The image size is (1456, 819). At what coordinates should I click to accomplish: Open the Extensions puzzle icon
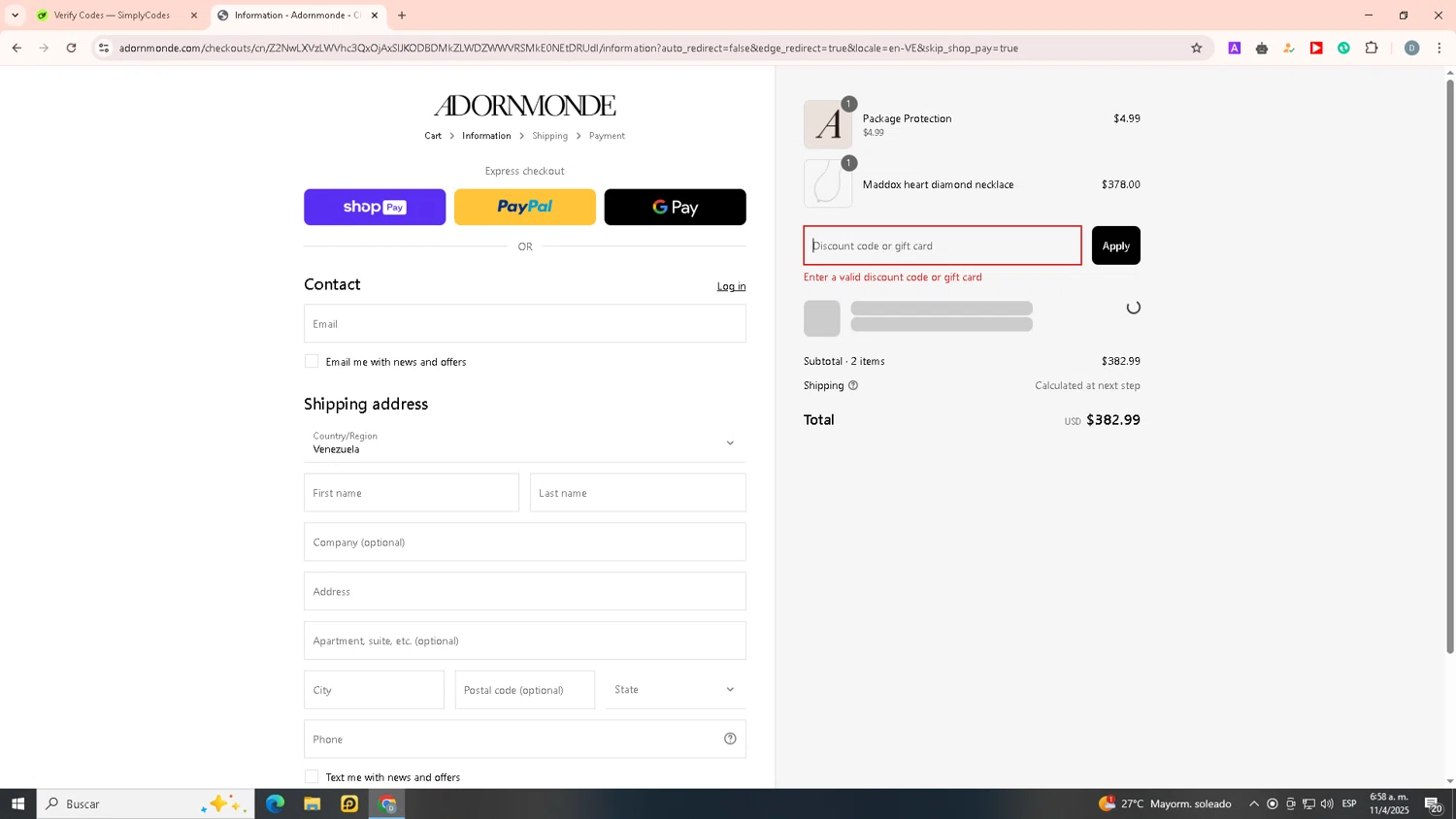1372,48
